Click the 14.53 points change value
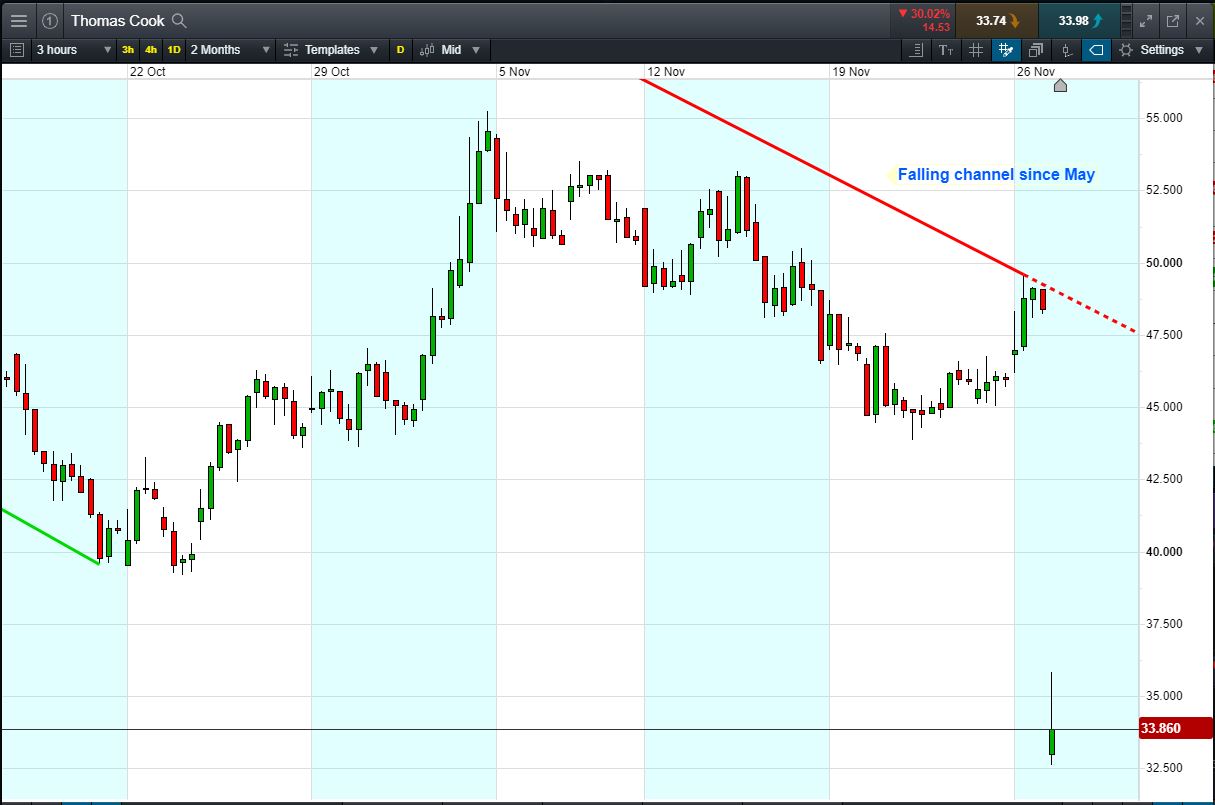The image size is (1215, 805). [936, 27]
